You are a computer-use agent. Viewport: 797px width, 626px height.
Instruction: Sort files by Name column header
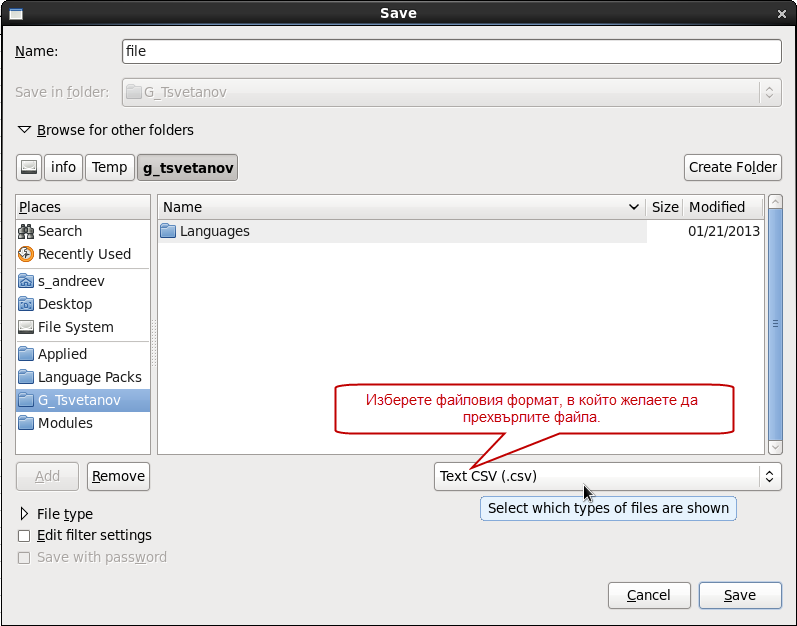tap(400, 207)
